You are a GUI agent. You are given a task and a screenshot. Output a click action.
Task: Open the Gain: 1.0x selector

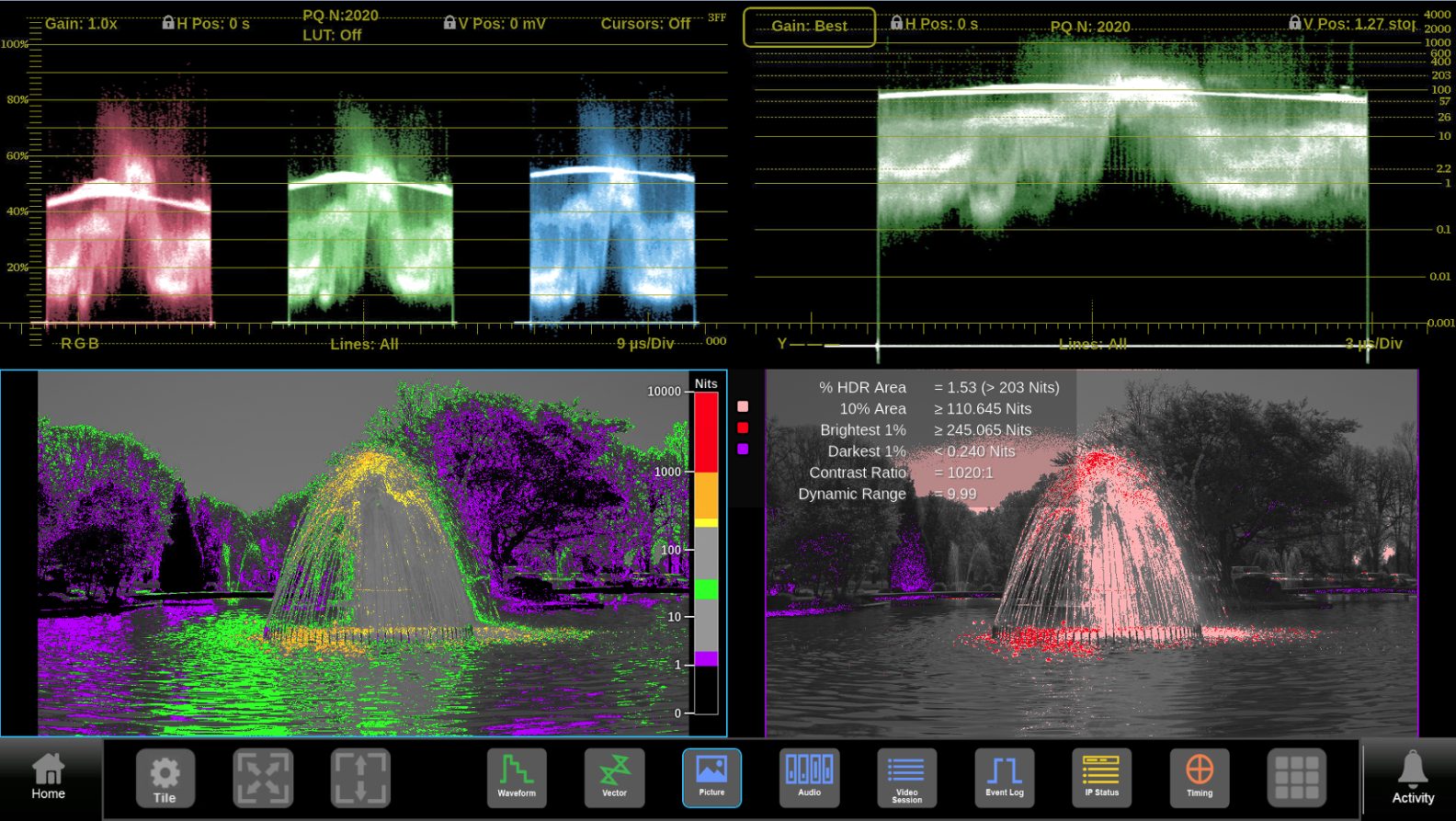[x=81, y=23]
